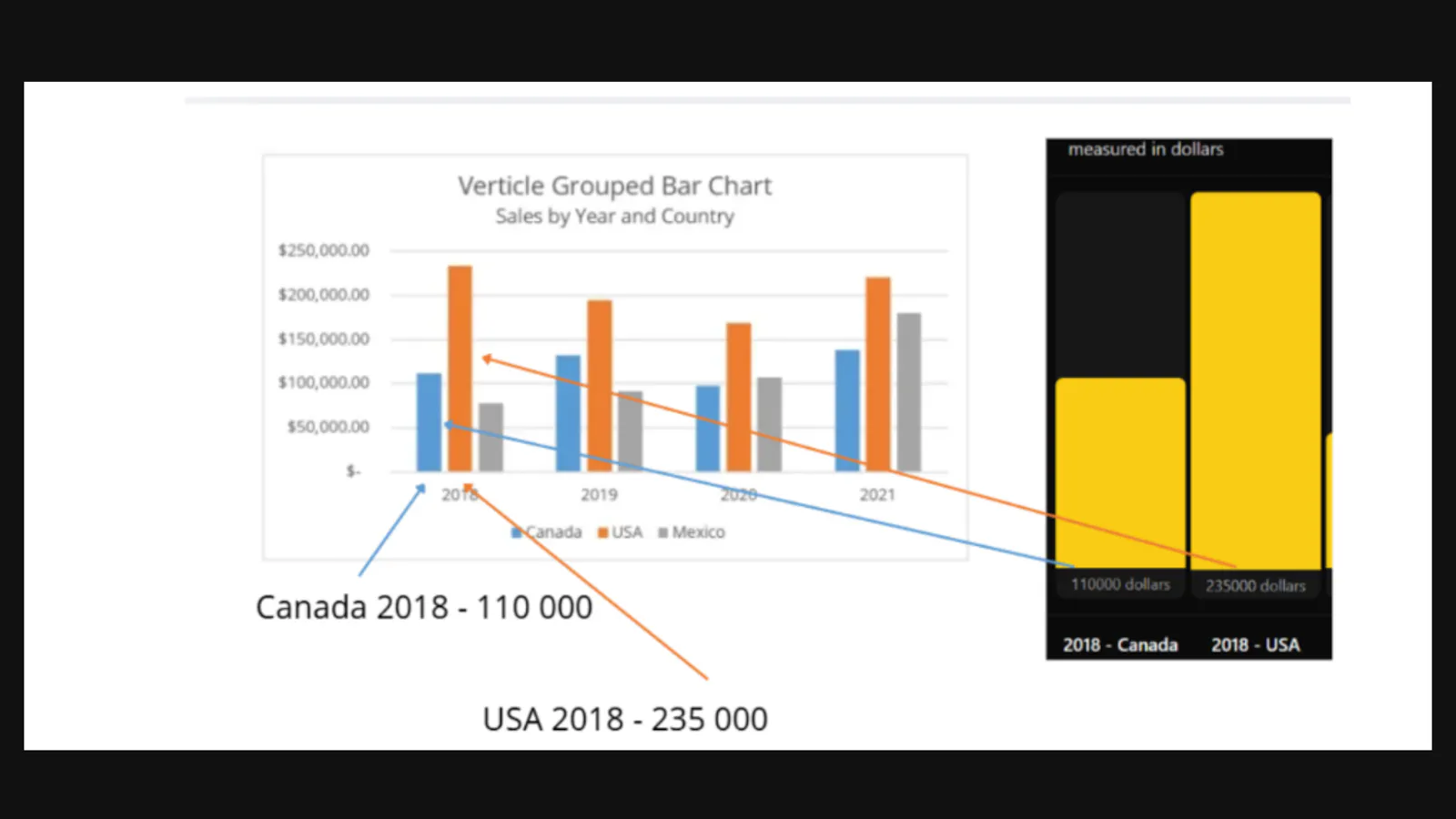This screenshot has height=819, width=1456.
Task: Click the 'USA 2018 - 235 000' annotation text
Action: pos(625,719)
